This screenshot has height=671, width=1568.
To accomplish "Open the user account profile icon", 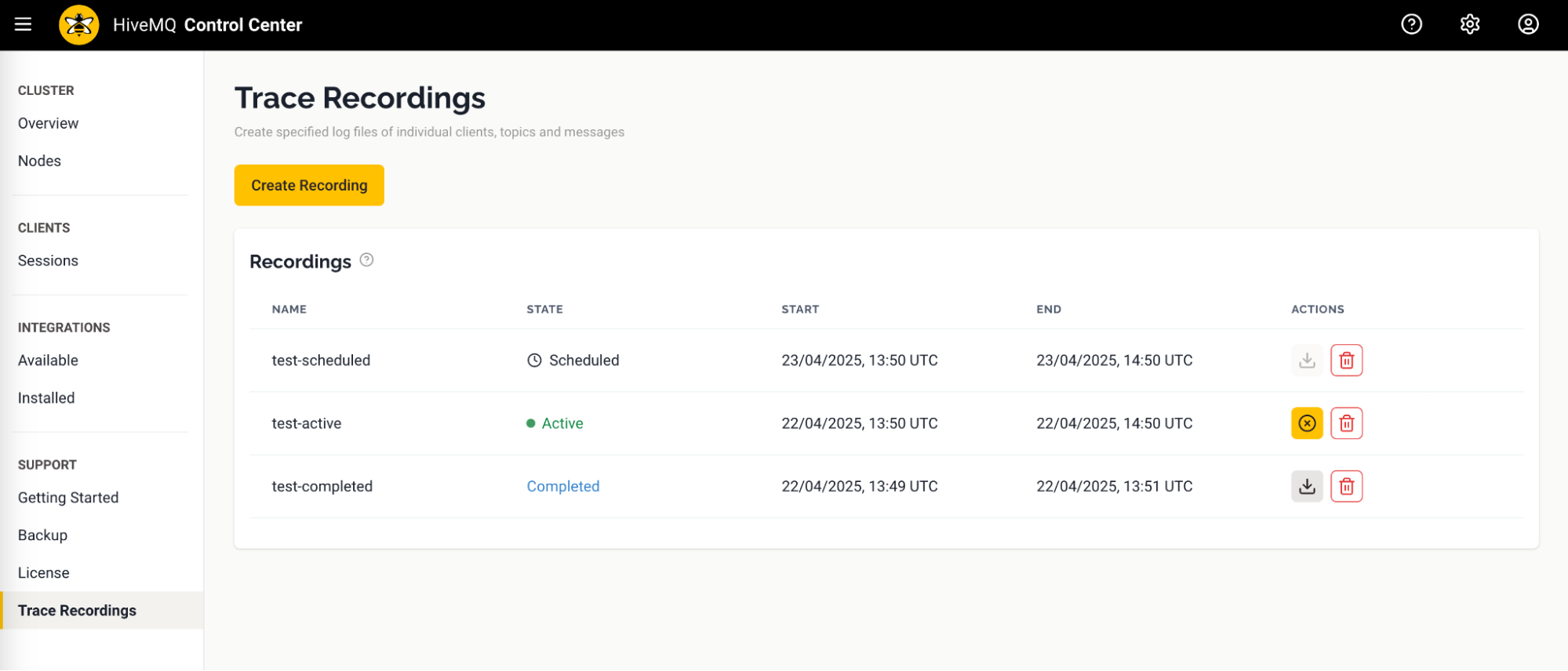I will (1527, 24).
